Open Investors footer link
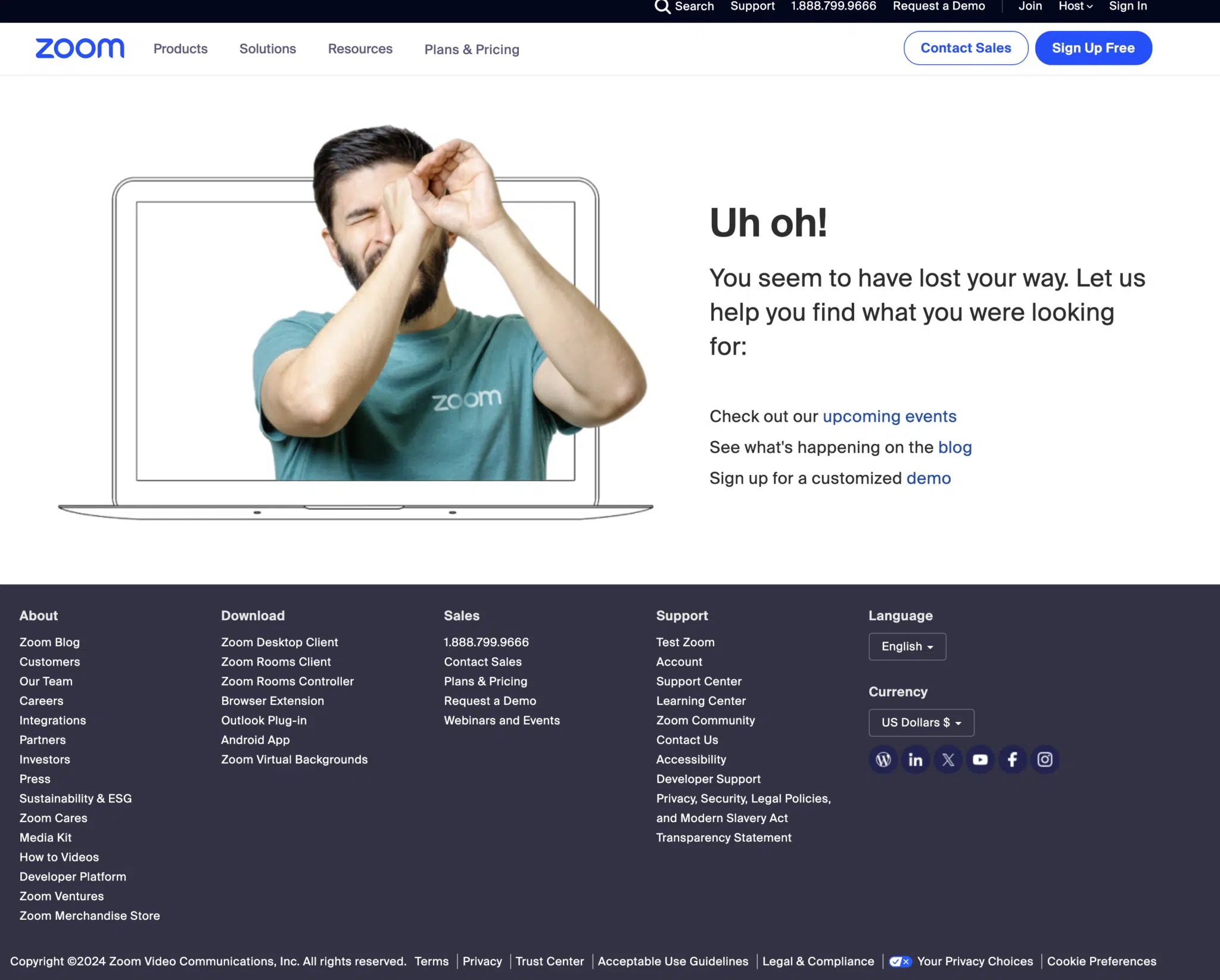Screen dimensions: 1220x980 (x=45, y=760)
